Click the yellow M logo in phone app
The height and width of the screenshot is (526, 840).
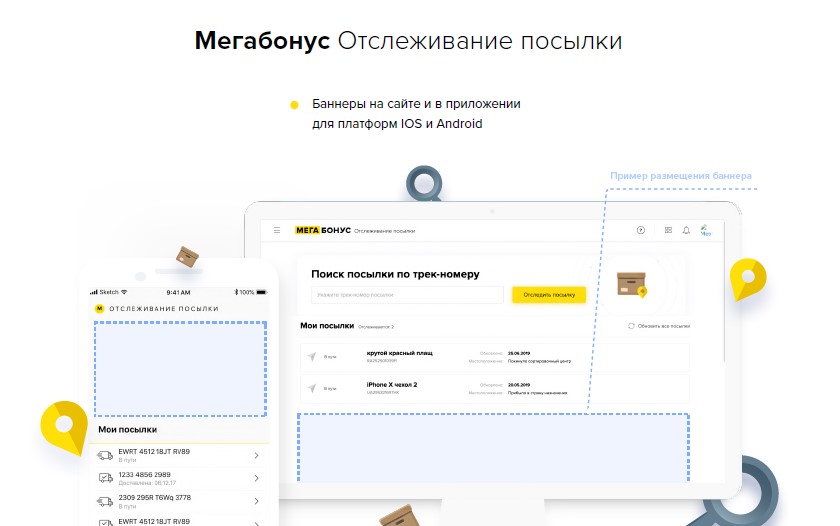pyautogui.click(x=99, y=309)
